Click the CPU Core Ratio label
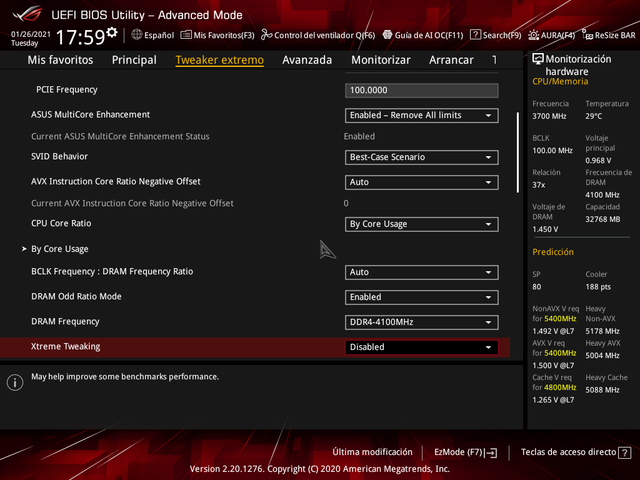 click(61, 224)
